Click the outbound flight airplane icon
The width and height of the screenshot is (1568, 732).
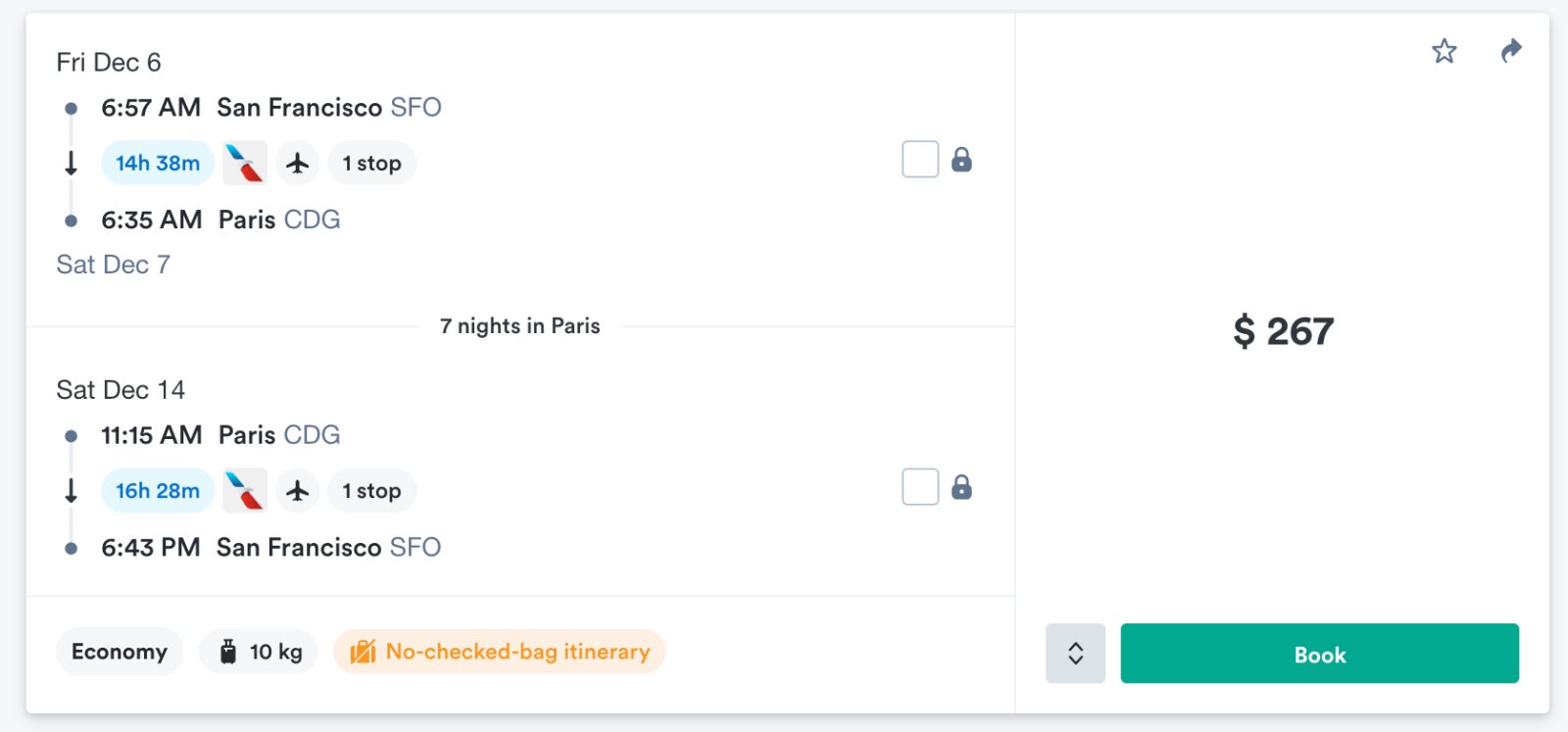tap(298, 163)
